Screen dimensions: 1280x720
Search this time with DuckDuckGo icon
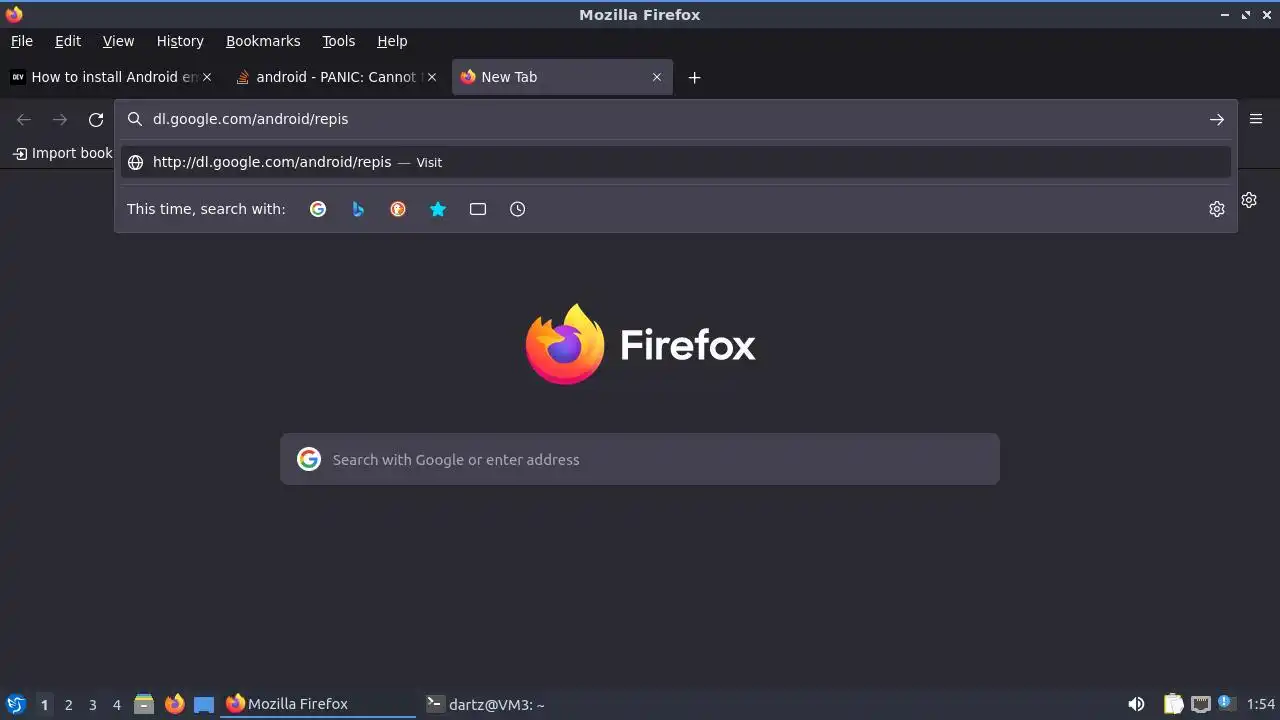click(398, 209)
